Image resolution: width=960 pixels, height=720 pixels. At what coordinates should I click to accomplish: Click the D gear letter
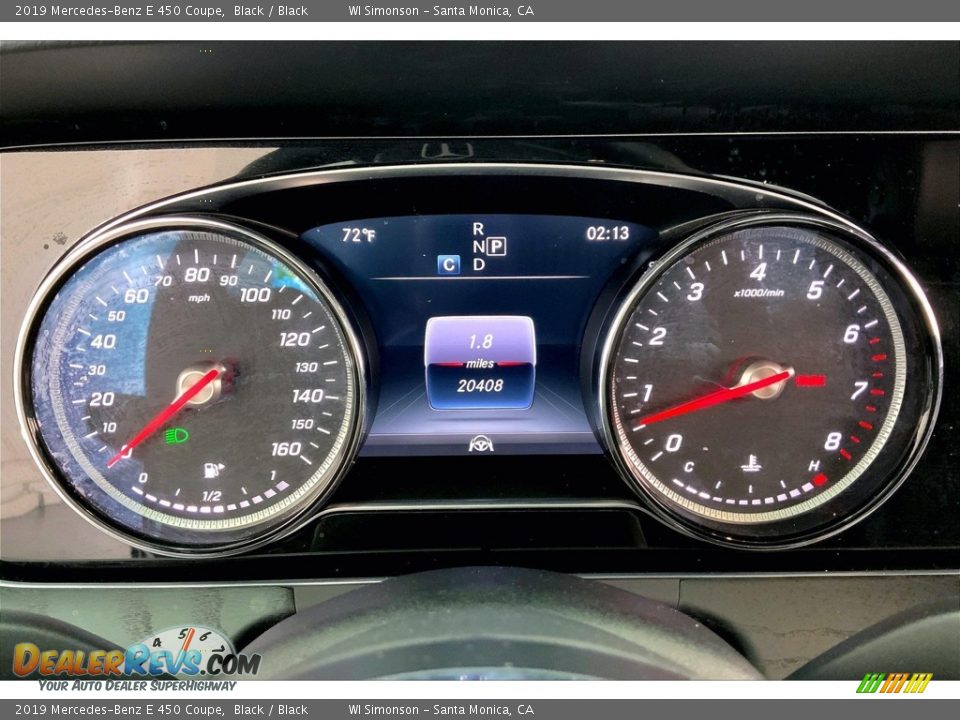[478, 264]
